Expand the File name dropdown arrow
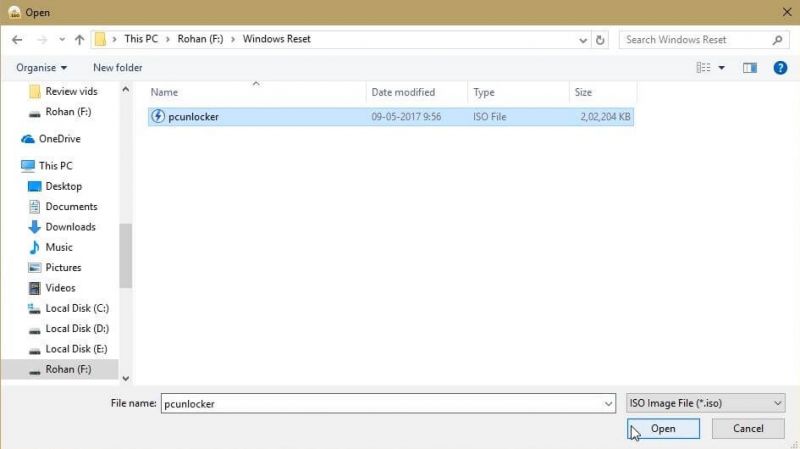Viewport: 800px width, 449px height. point(608,404)
